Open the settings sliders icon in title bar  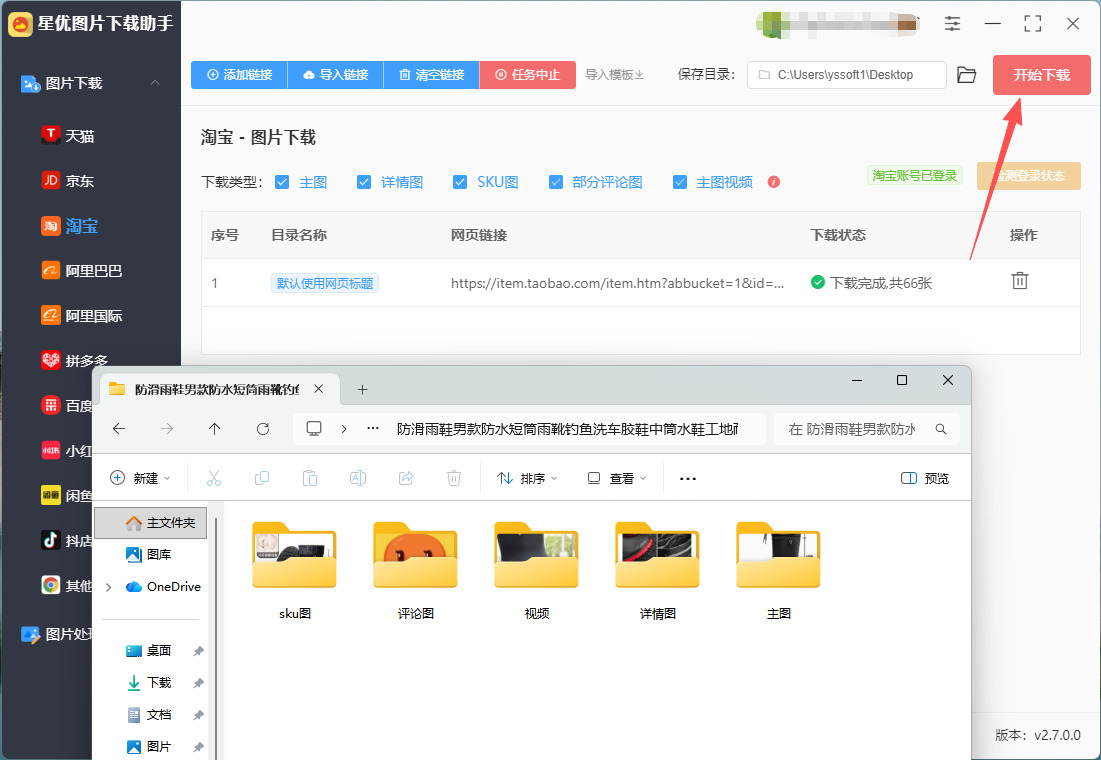952,23
